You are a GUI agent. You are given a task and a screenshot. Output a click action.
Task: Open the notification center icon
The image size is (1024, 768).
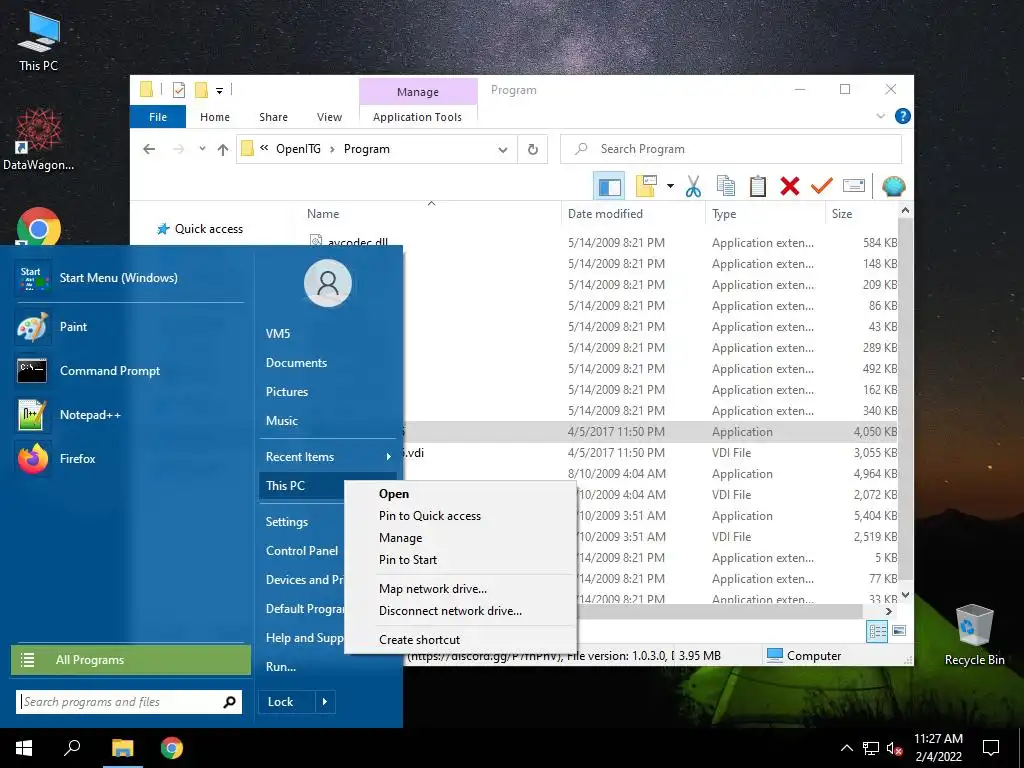point(991,748)
